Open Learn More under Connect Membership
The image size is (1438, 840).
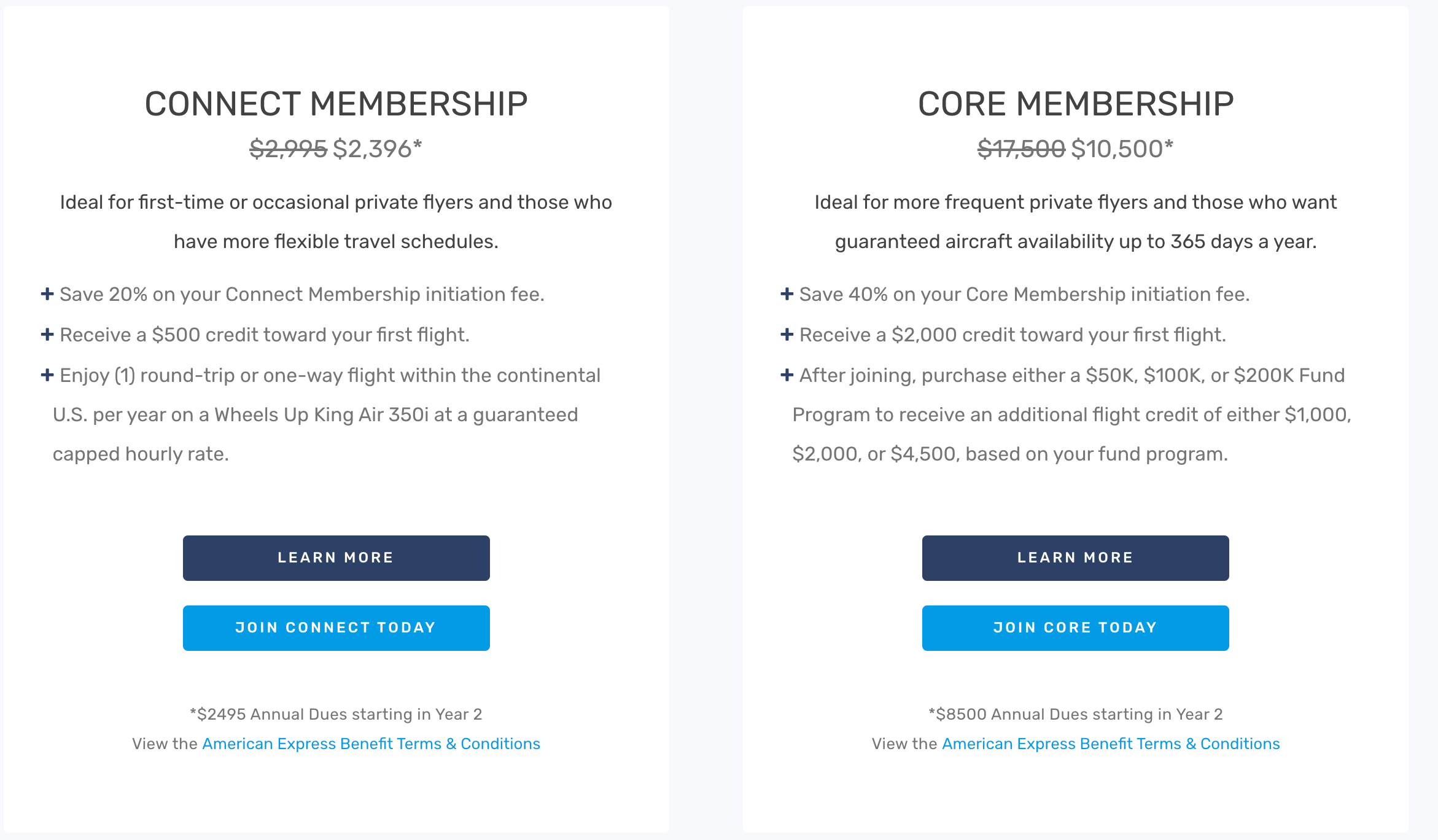coord(336,558)
